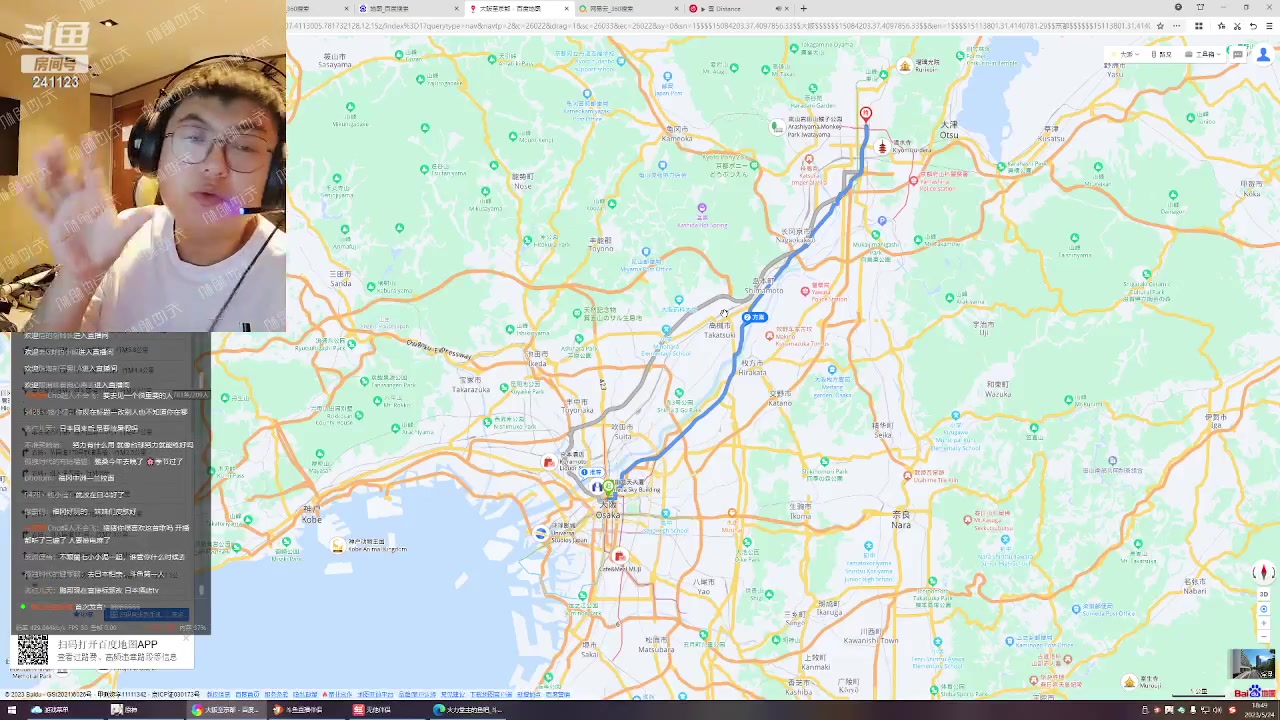Screen dimensions: 1280x720
Task: Click the Nara city label
Action: click(x=901, y=519)
